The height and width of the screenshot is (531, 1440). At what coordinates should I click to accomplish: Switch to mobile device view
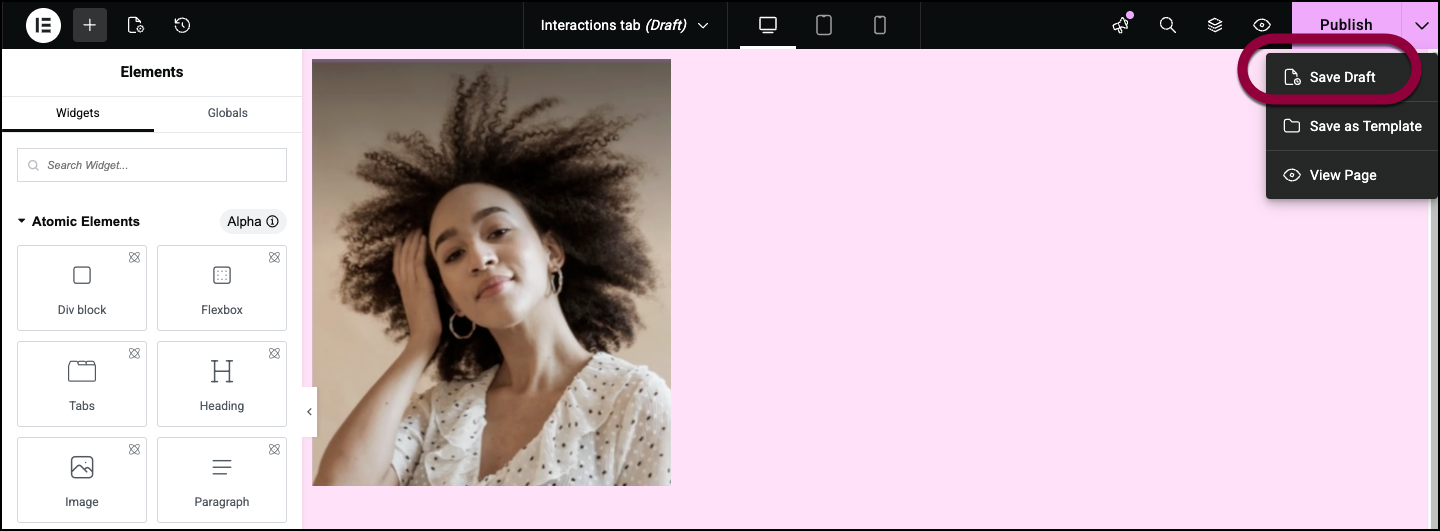point(880,25)
